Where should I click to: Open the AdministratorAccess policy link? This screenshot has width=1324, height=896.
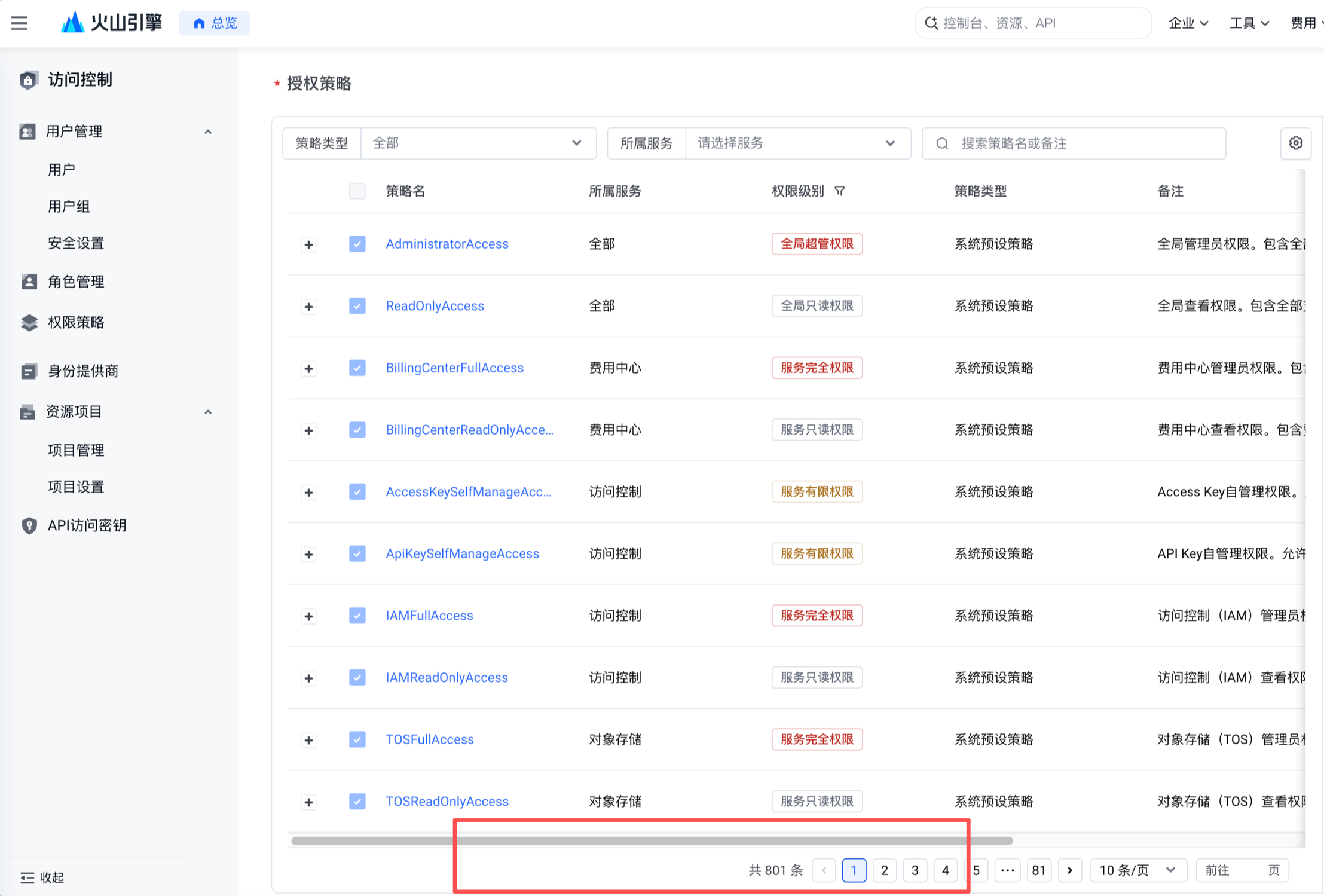click(x=447, y=244)
